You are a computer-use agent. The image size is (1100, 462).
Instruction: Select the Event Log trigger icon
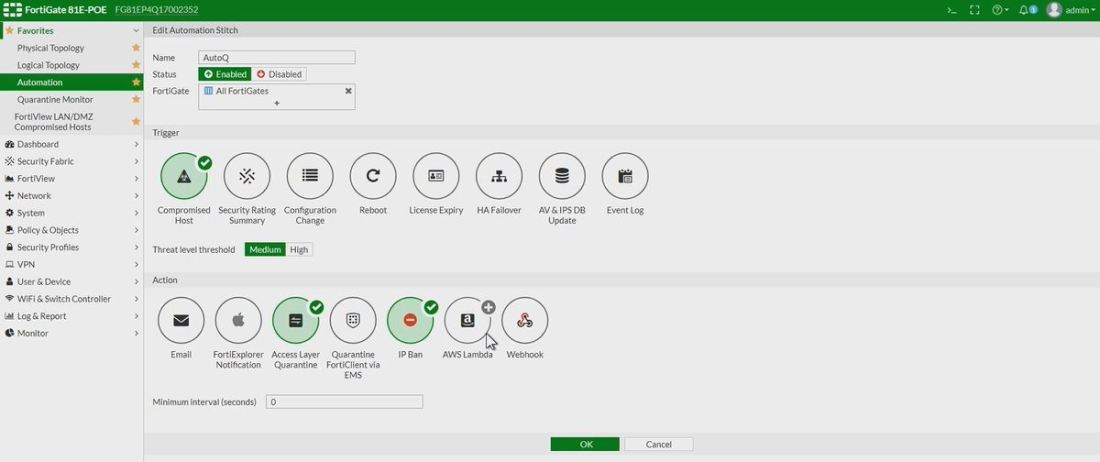[x=625, y=176]
